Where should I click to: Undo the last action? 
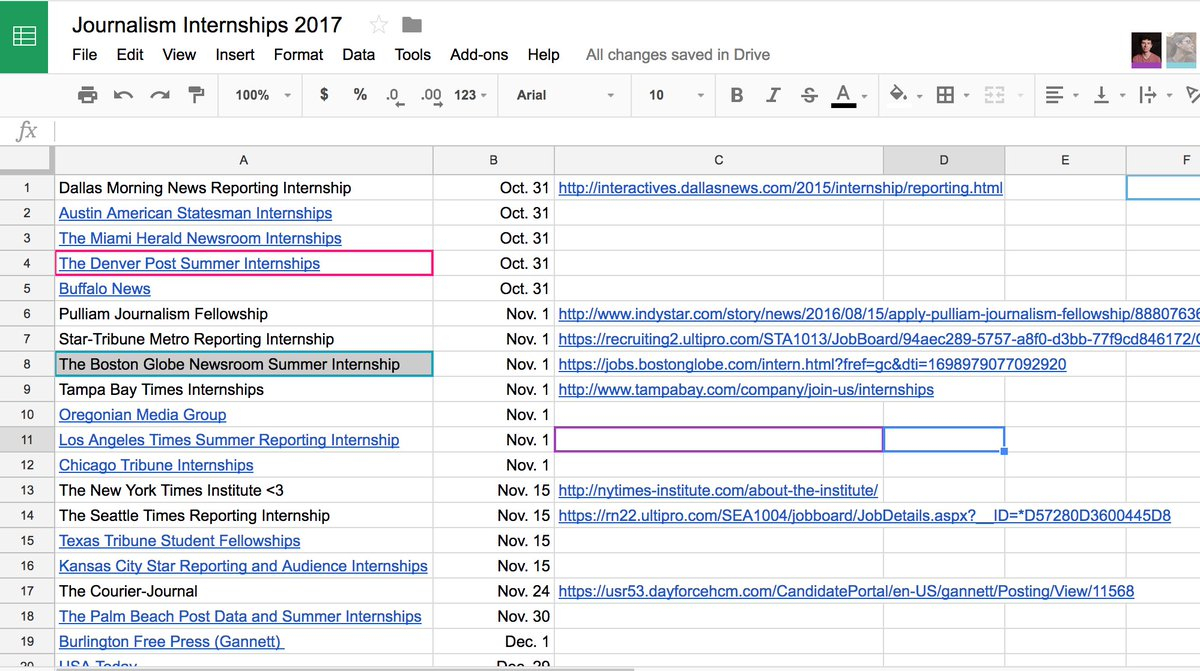coord(124,95)
